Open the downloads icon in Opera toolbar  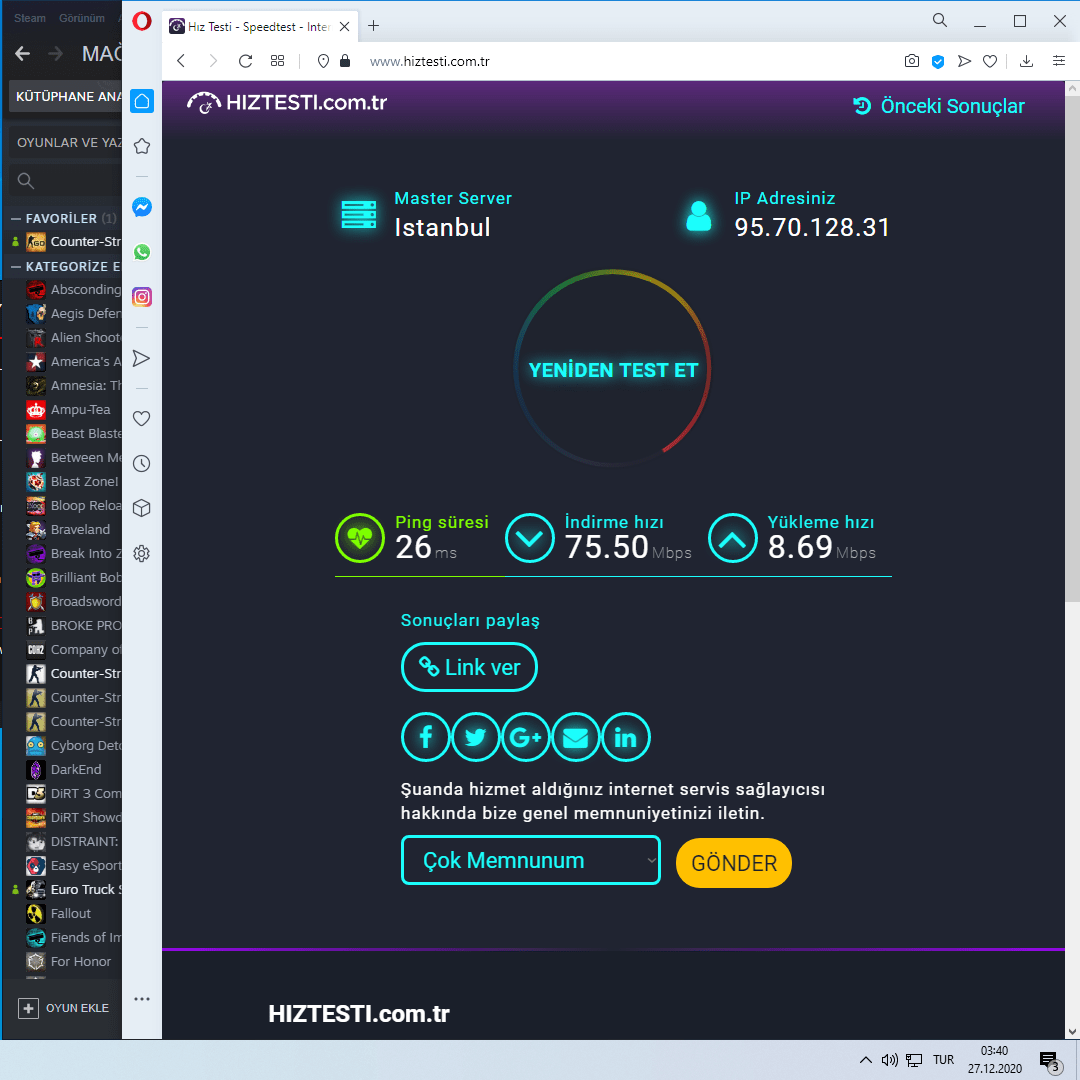(1026, 61)
